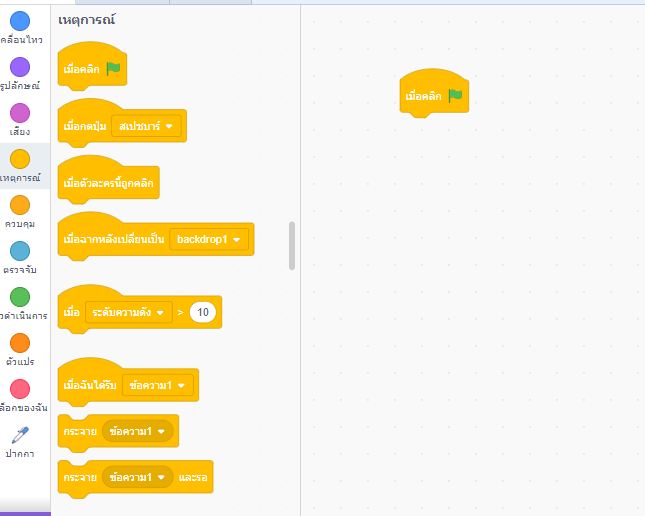Open the สเปซบาร์ key dropdown
The image size is (645, 516).
pyautogui.click(x=146, y=126)
